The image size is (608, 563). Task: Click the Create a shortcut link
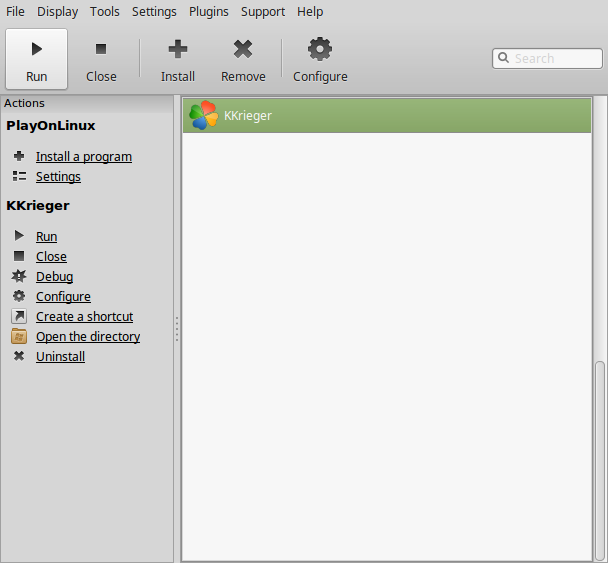click(85, 317)
